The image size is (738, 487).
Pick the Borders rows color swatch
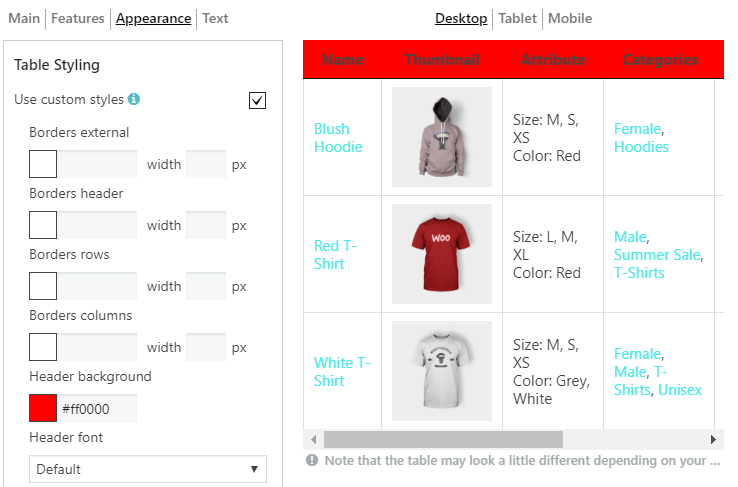pos(43,286)
